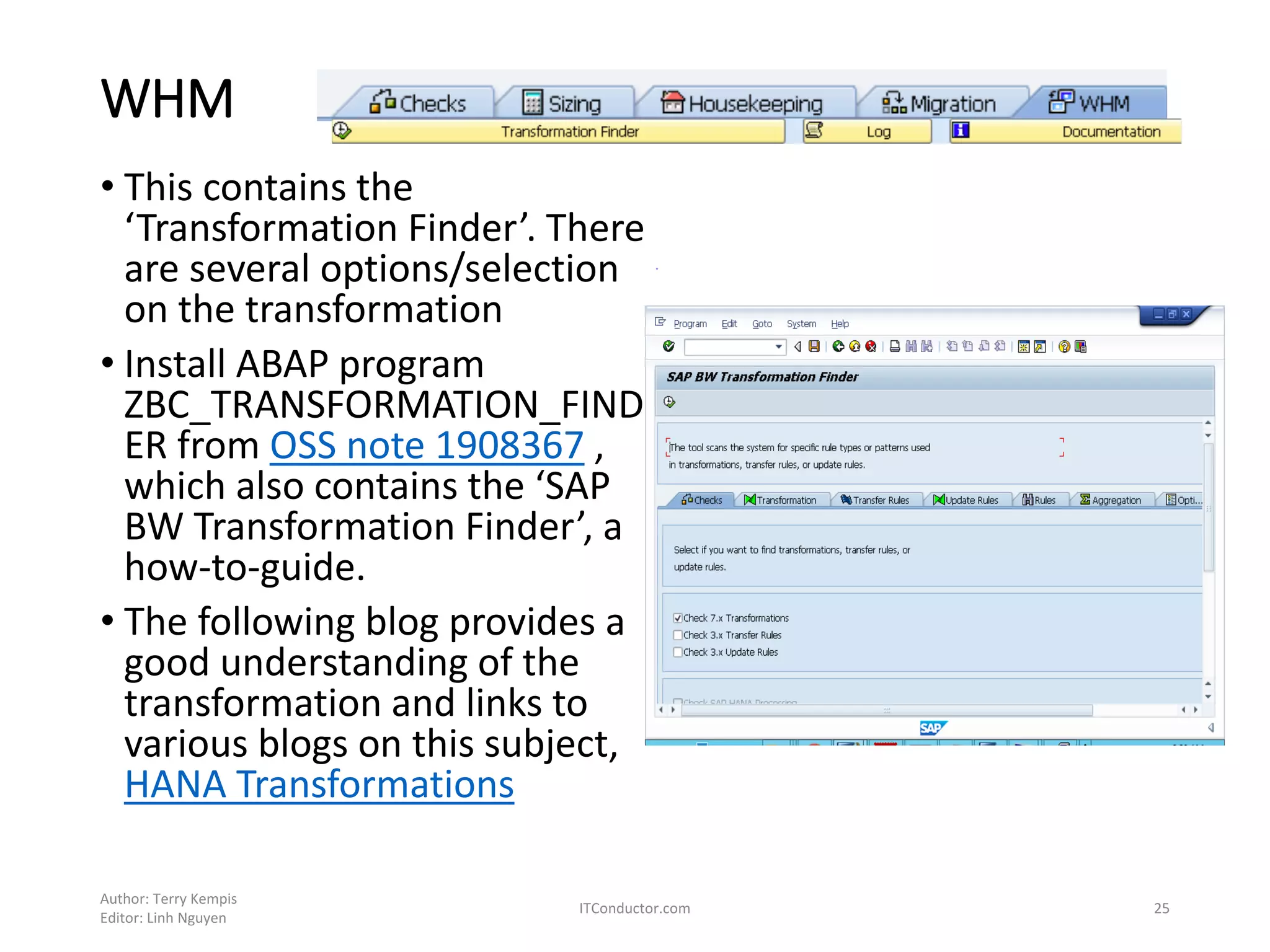Click the Documentation button
This screenshot has width=1270, height=952.
click(1065, 131)
